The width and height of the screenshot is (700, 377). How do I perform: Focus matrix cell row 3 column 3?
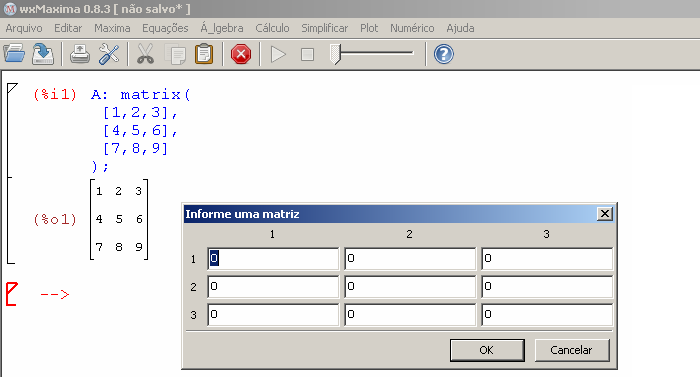(x=547, y=314)
